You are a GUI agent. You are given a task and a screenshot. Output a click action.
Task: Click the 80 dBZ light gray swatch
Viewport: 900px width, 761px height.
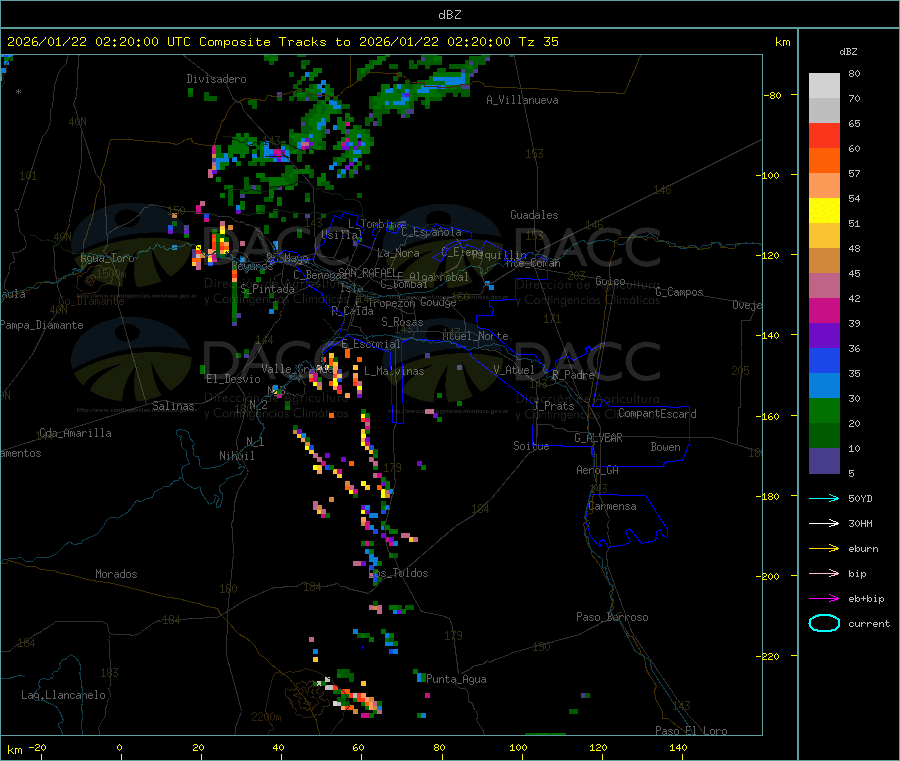click(x=824, y=86)
